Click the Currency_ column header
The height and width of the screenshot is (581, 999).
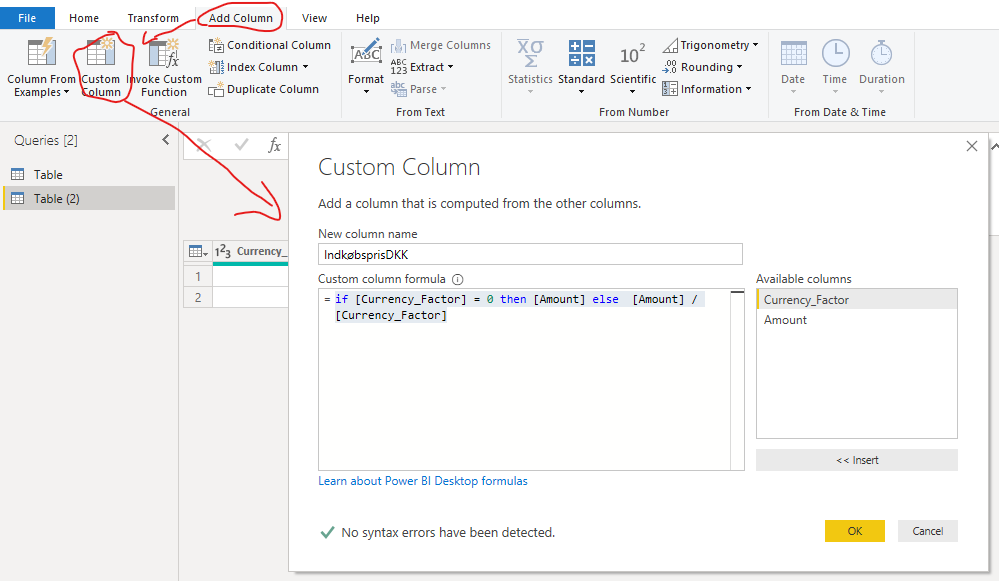250,252
